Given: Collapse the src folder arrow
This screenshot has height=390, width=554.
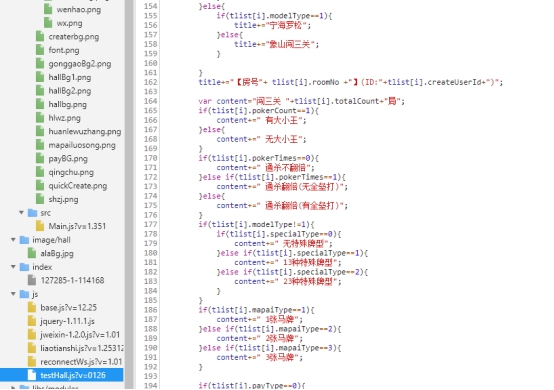Looking at the screenshot, I should (x=21, y=213).
